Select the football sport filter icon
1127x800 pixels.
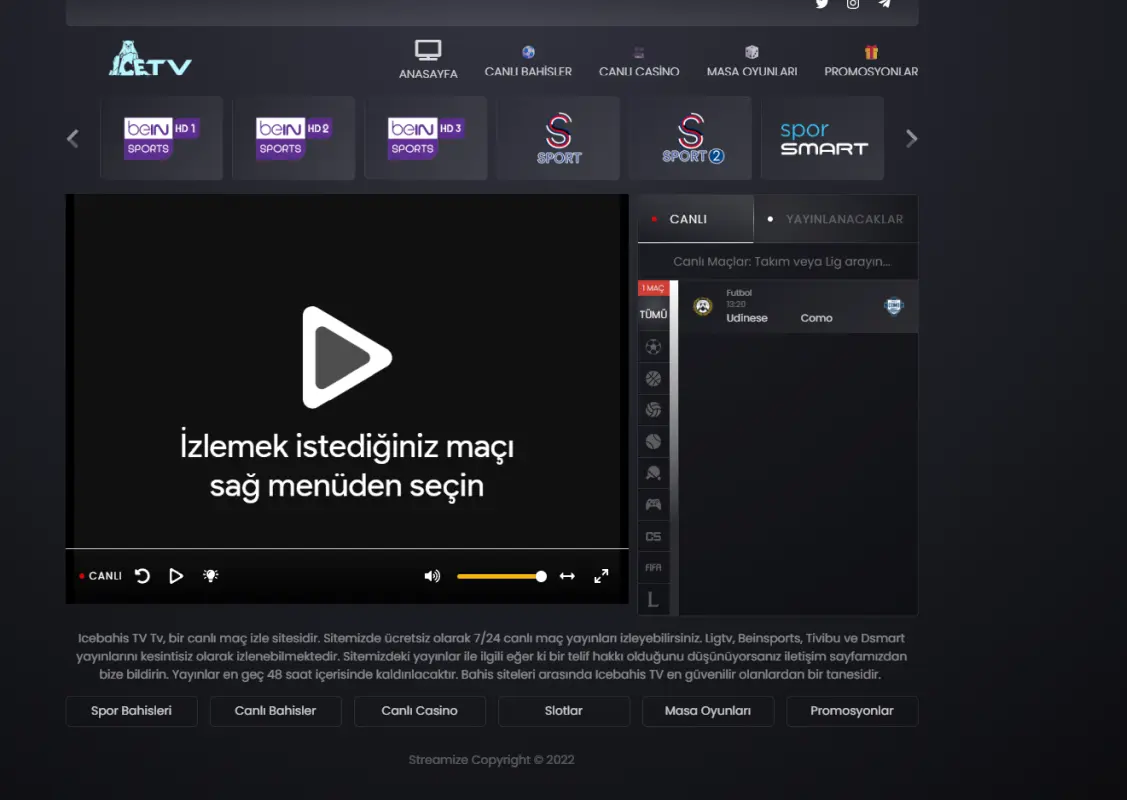point(653,346)
